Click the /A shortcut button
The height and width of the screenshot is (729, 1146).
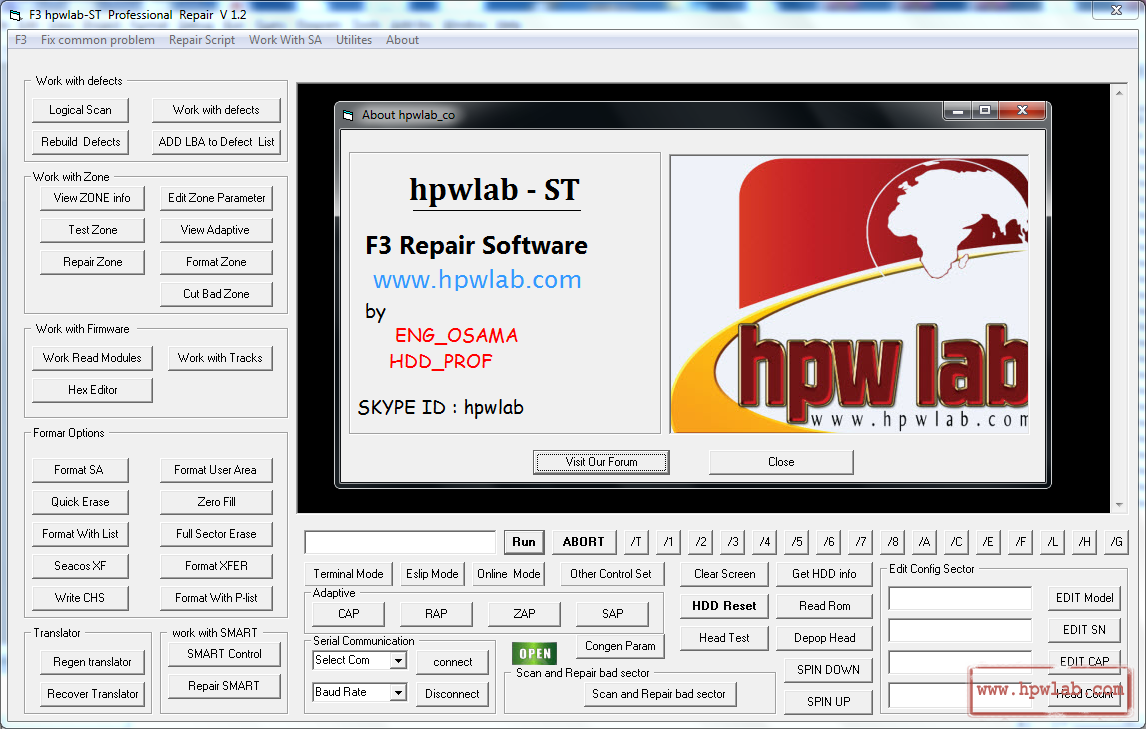tap(925, 542)
